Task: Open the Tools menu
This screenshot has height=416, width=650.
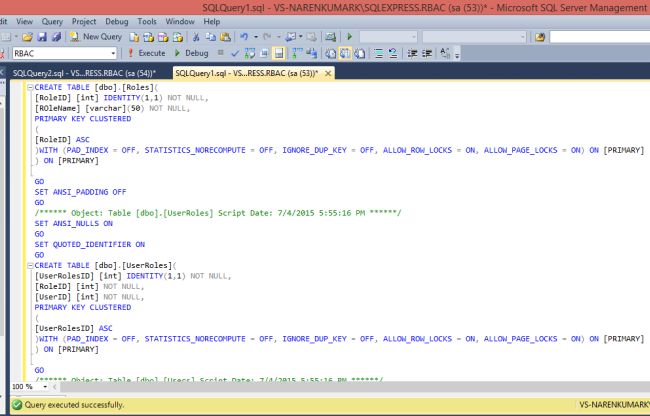Action: [x=147, y=20]
